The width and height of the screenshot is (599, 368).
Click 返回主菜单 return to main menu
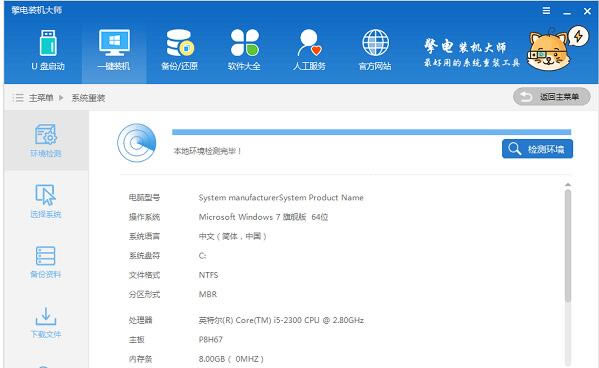[552, 97]
